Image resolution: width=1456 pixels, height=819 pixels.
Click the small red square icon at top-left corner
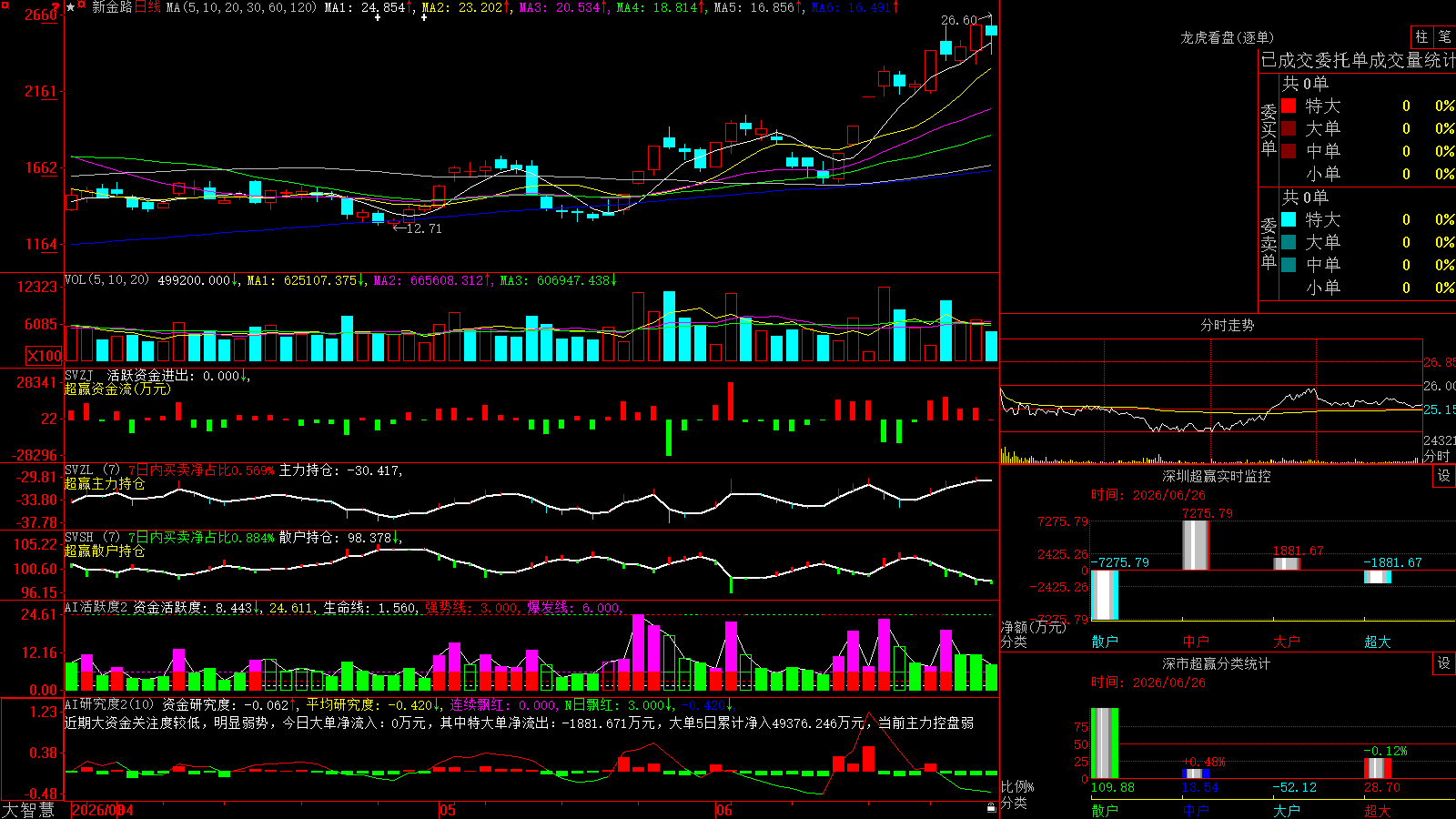(x=4, y=5)
